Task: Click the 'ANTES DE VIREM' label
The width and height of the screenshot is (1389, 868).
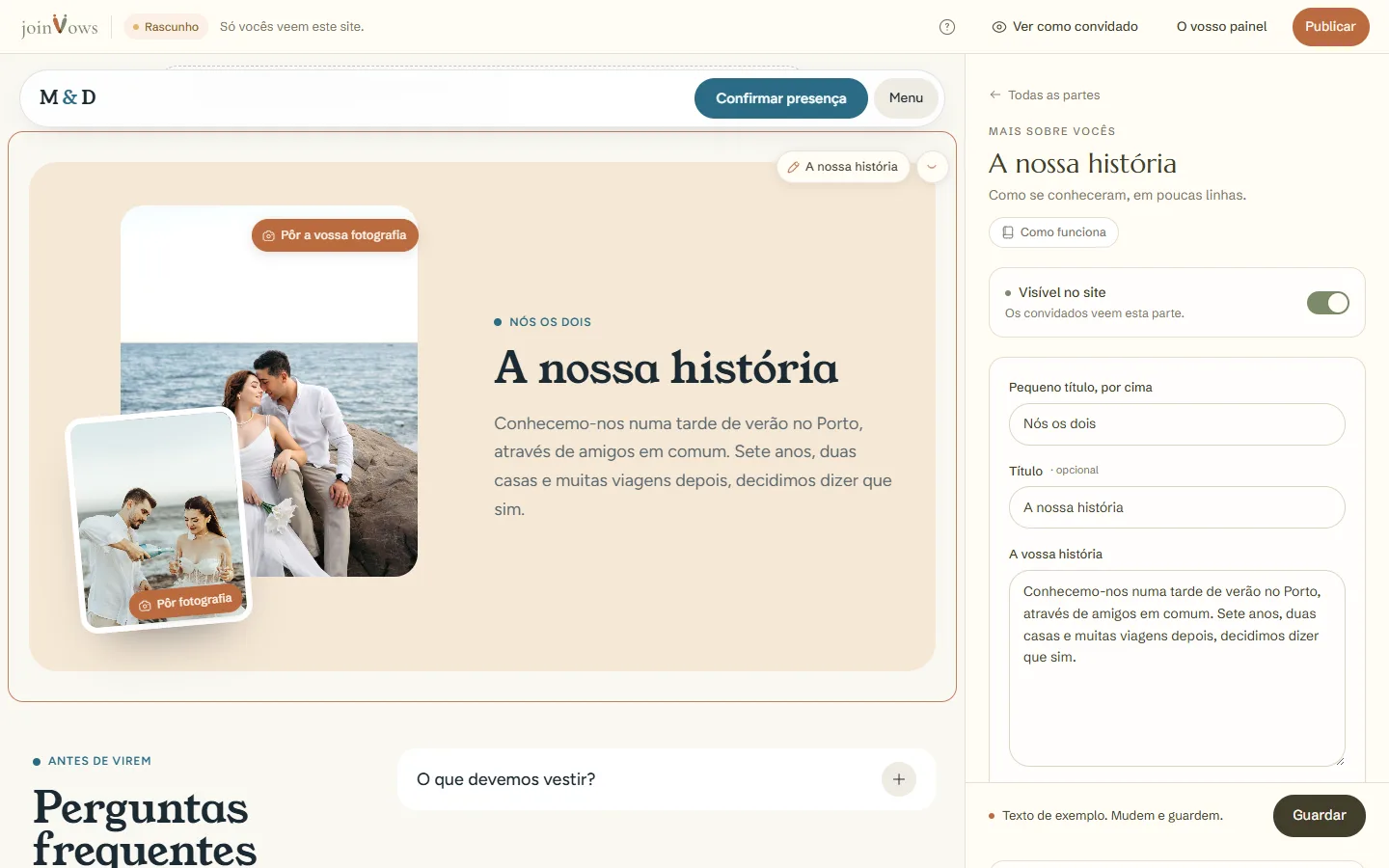Action: pos(99,761)
